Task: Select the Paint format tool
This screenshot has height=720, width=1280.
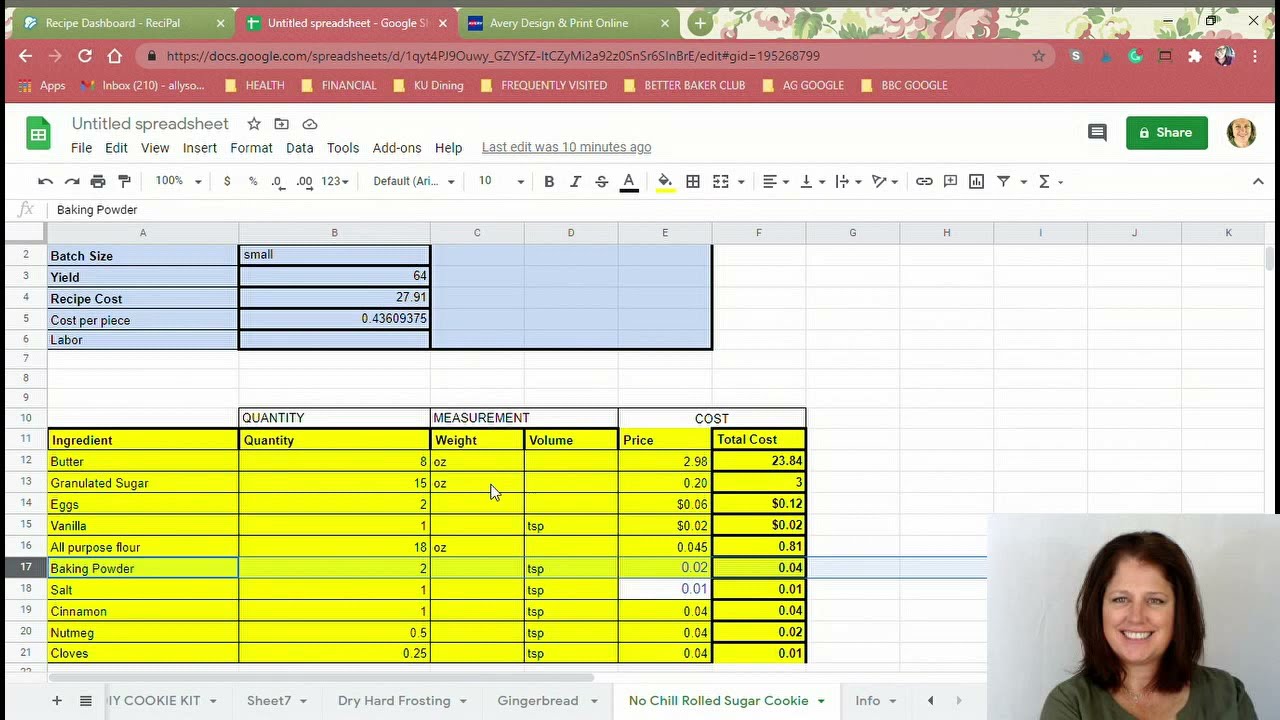Action: (124, 181)
